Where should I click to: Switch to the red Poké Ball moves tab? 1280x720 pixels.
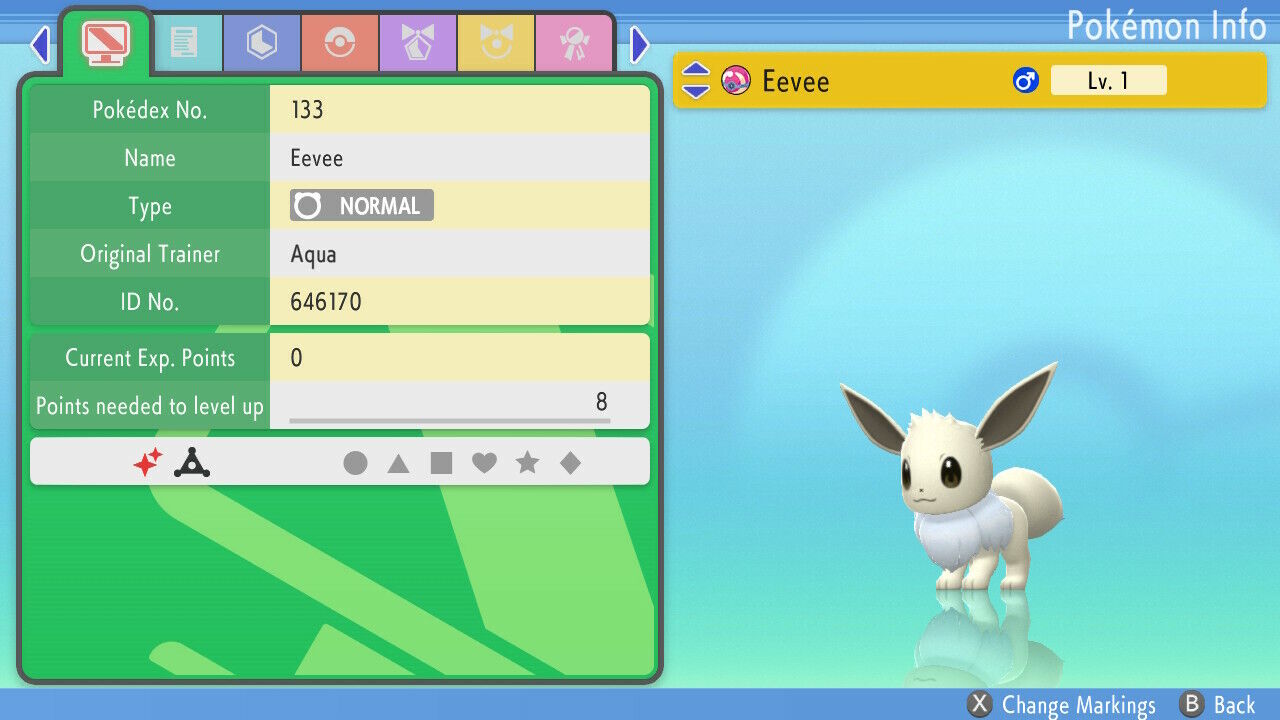tap(339, 43)
